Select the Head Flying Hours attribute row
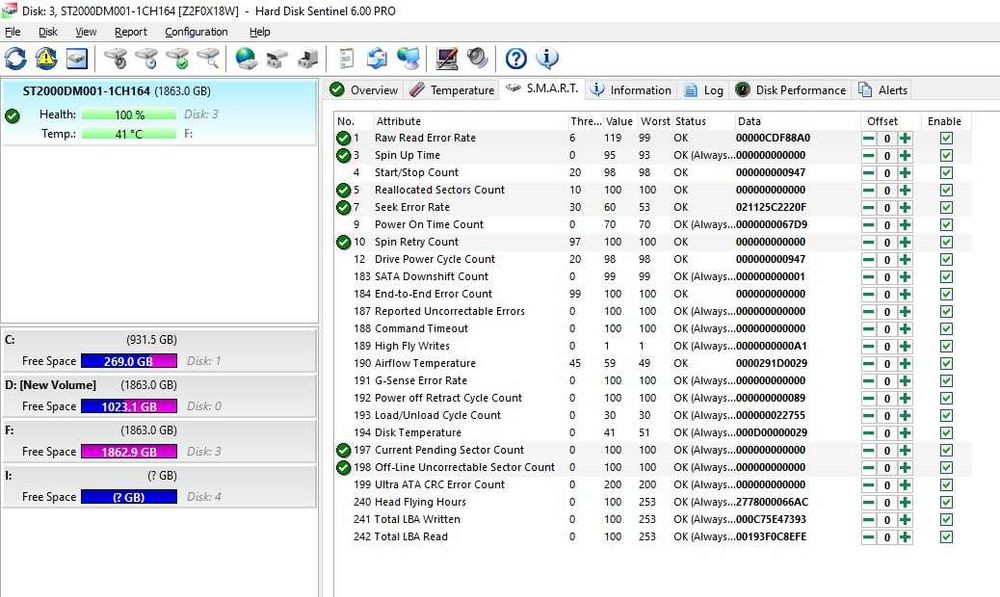 tap(653, 502)
